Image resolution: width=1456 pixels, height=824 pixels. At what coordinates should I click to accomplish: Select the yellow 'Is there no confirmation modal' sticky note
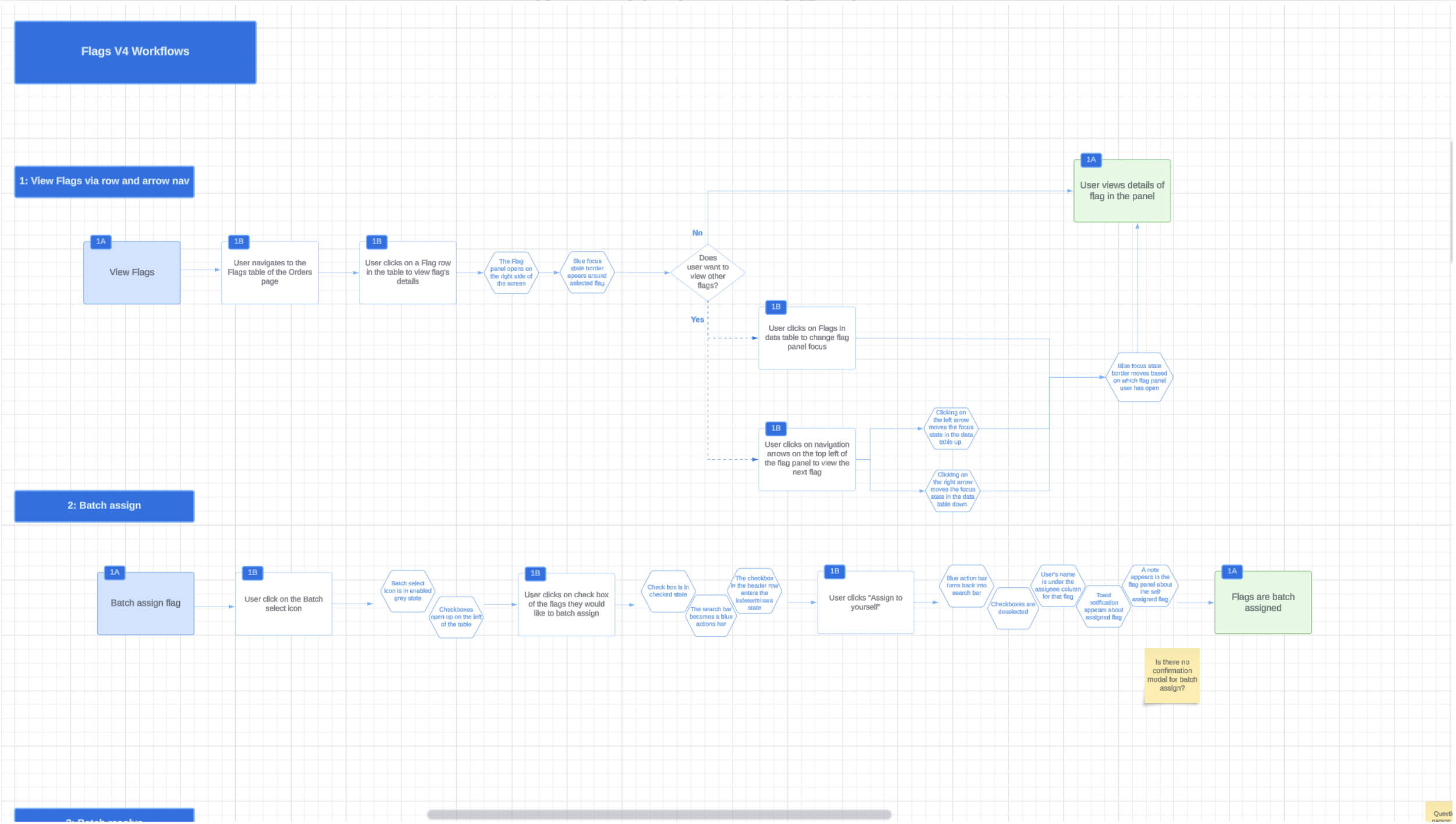1172,676
